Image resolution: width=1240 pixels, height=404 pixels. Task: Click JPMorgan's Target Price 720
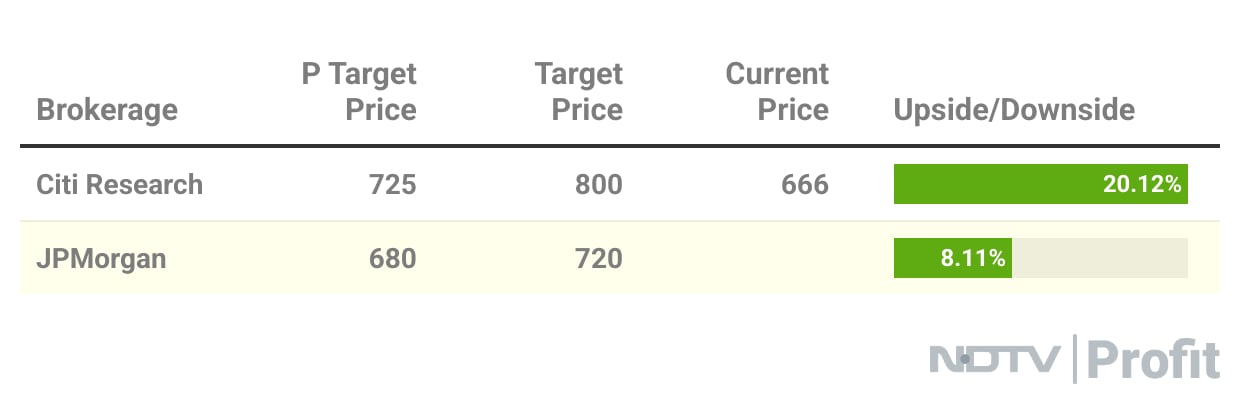pyautogui.click(x=598, y=258)
